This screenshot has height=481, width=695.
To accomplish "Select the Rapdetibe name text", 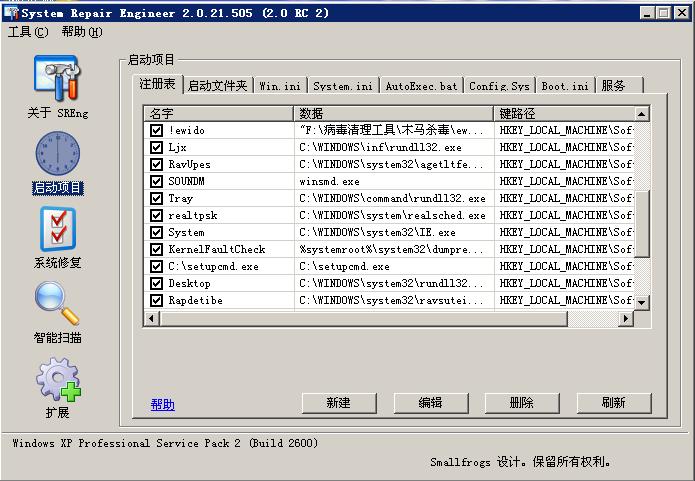I will click(x=195, y=300).
